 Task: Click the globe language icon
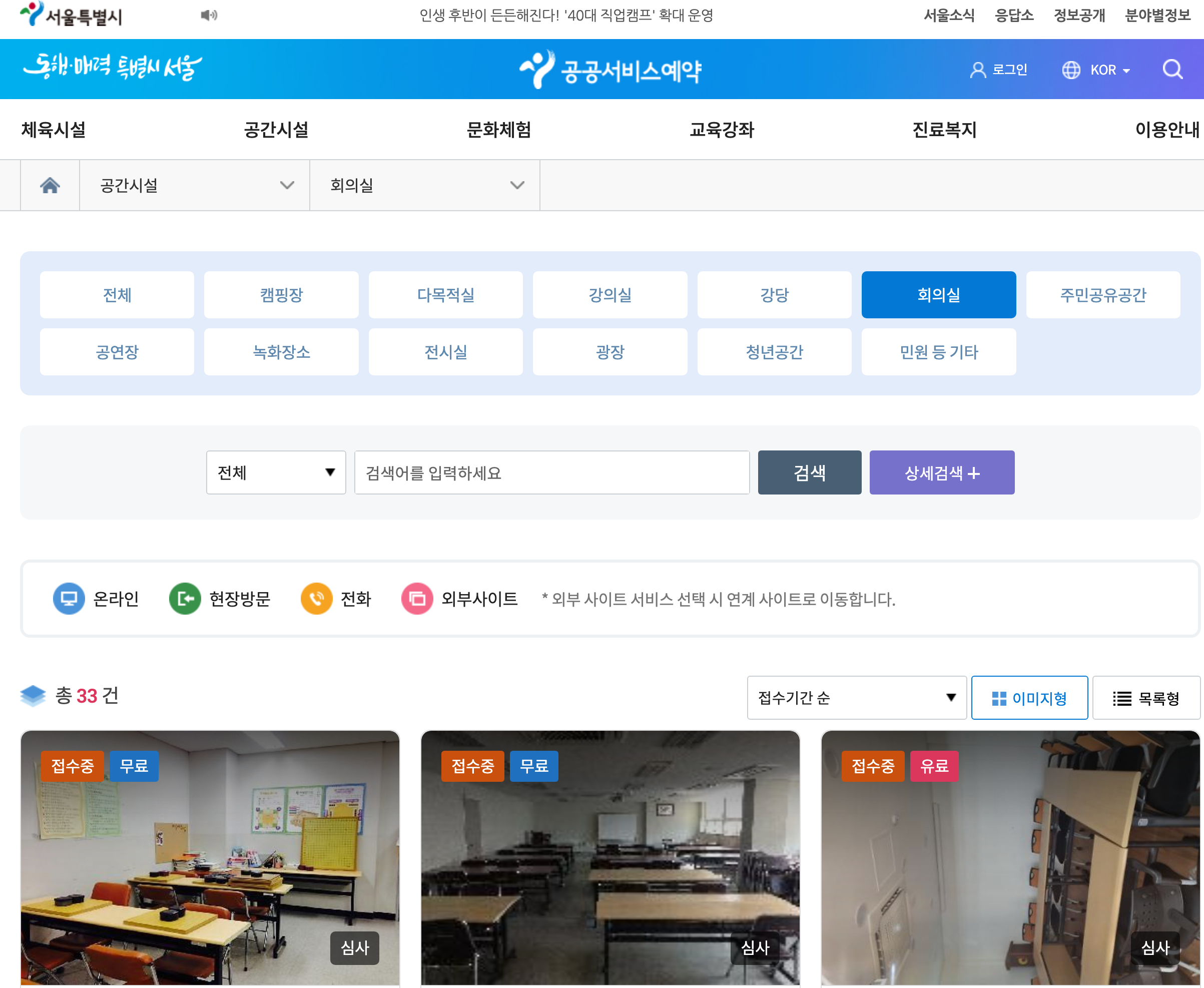coord(1071,70)
